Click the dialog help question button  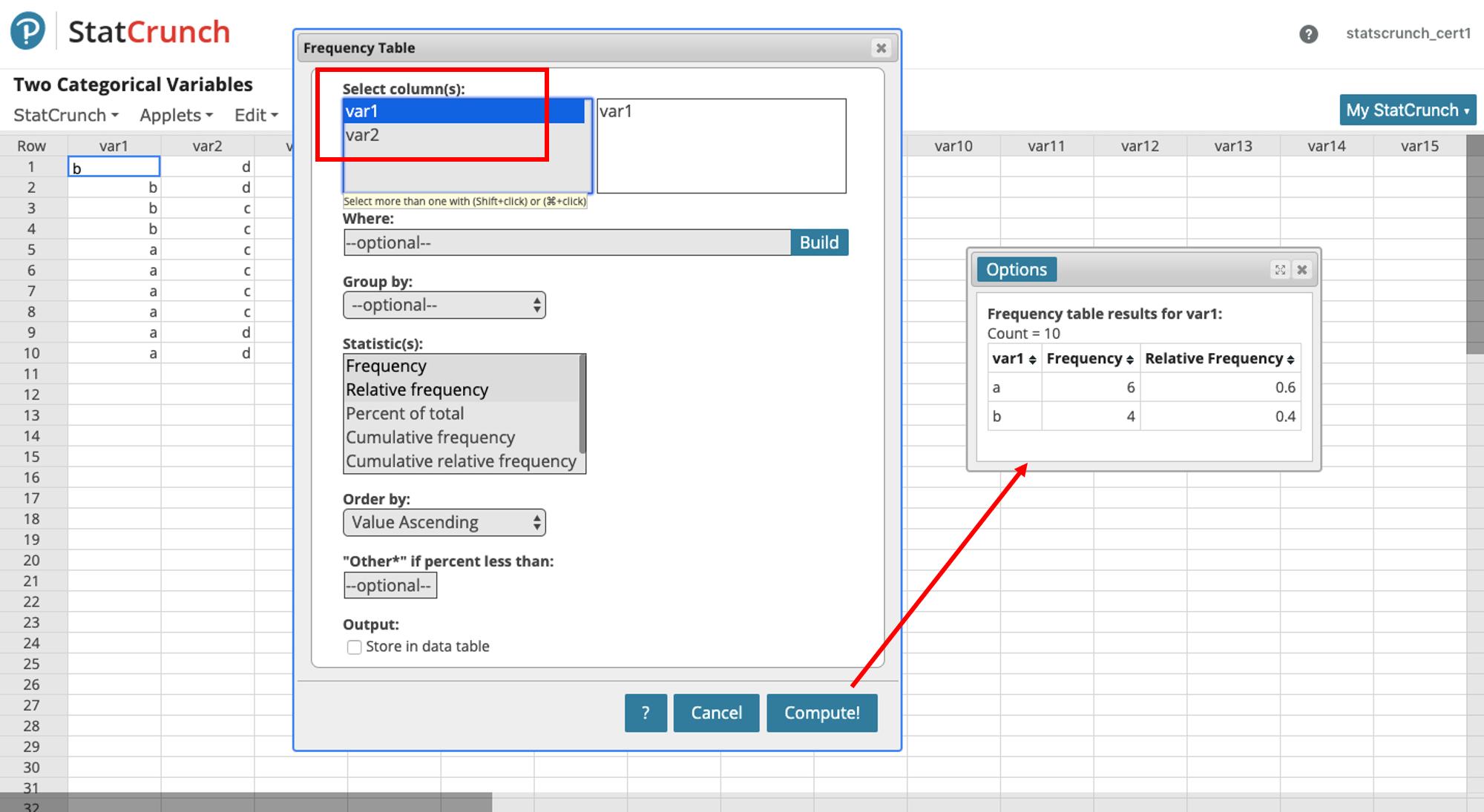click(x=645, y=713)
